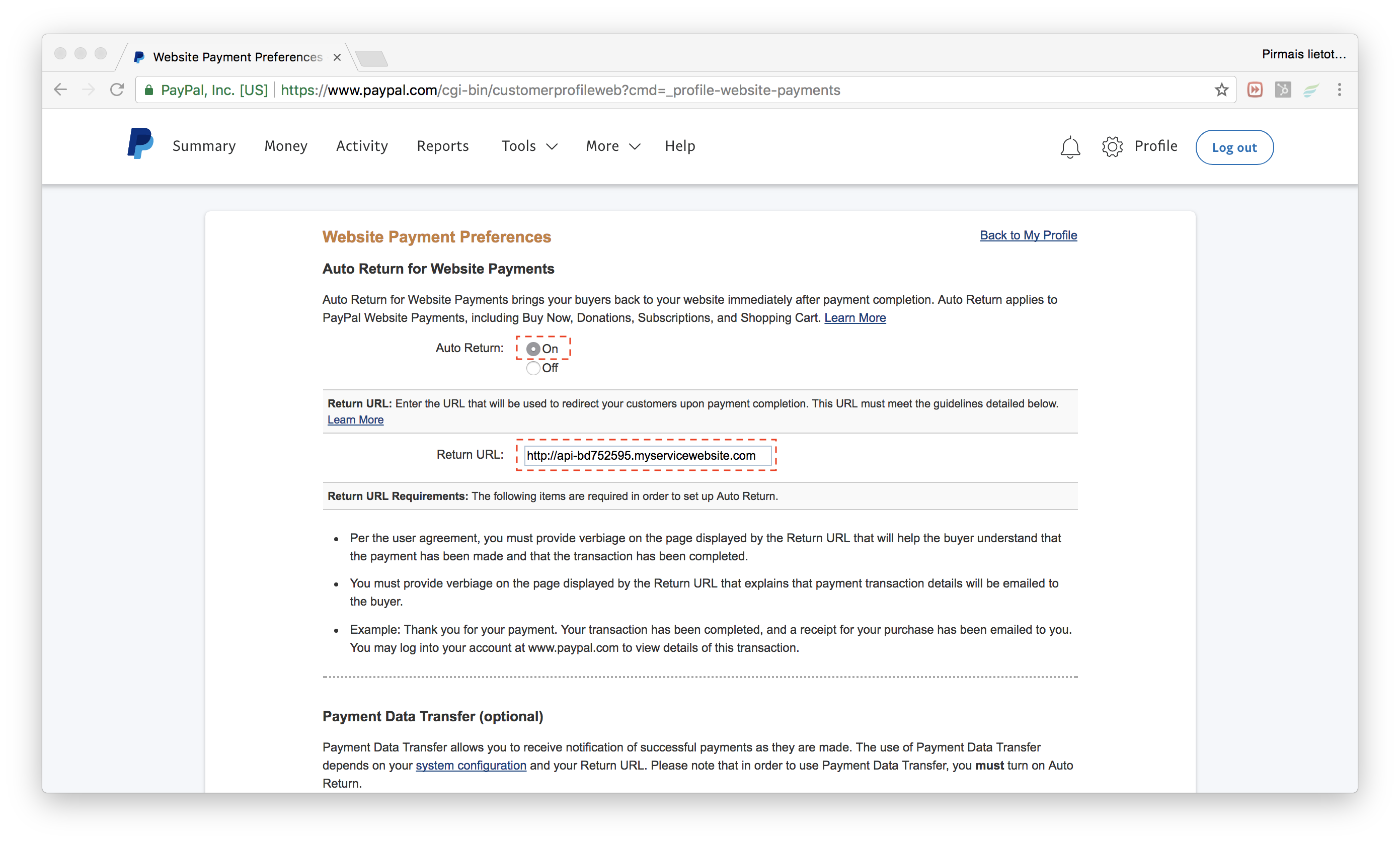Click the Pirmais lietot... profile label

point(1304,54)
